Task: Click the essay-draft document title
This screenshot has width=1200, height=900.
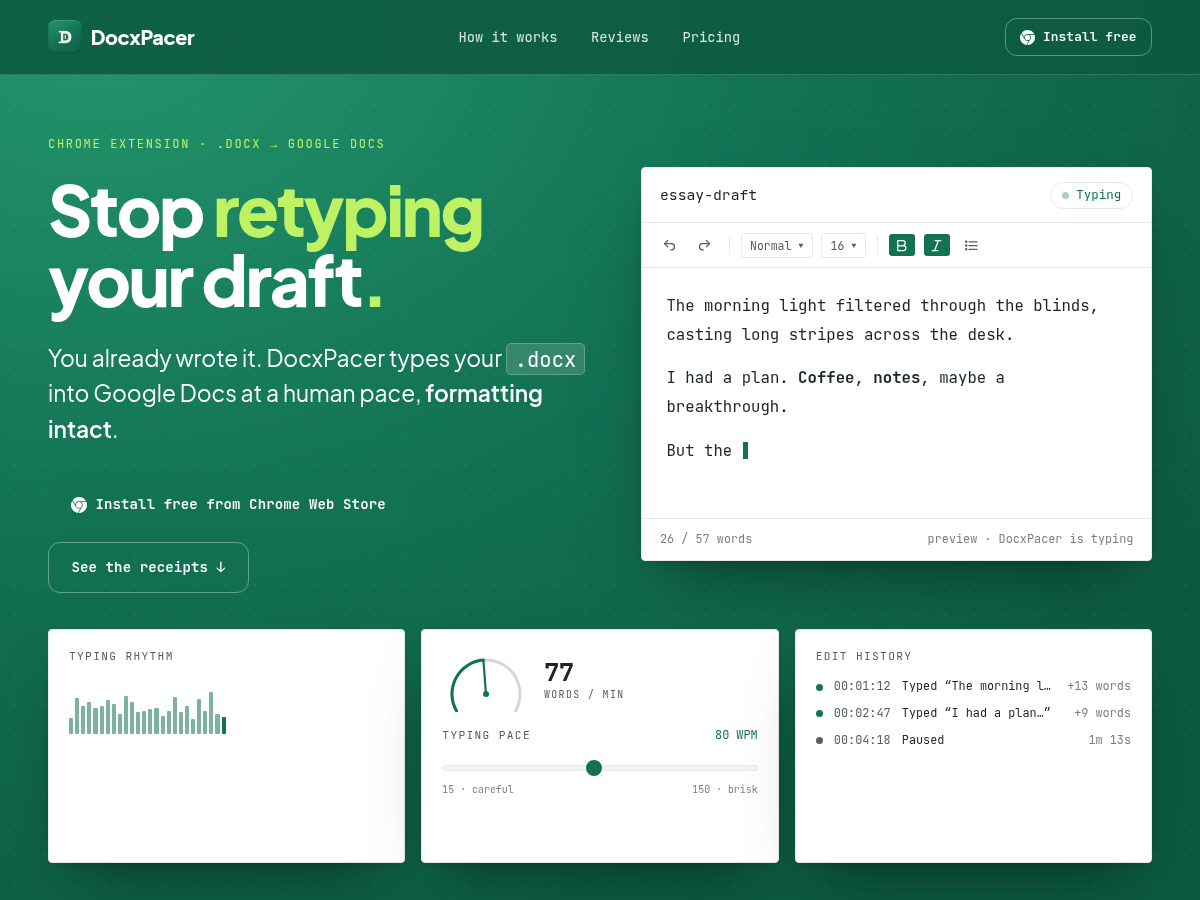Action: (708, 195)
